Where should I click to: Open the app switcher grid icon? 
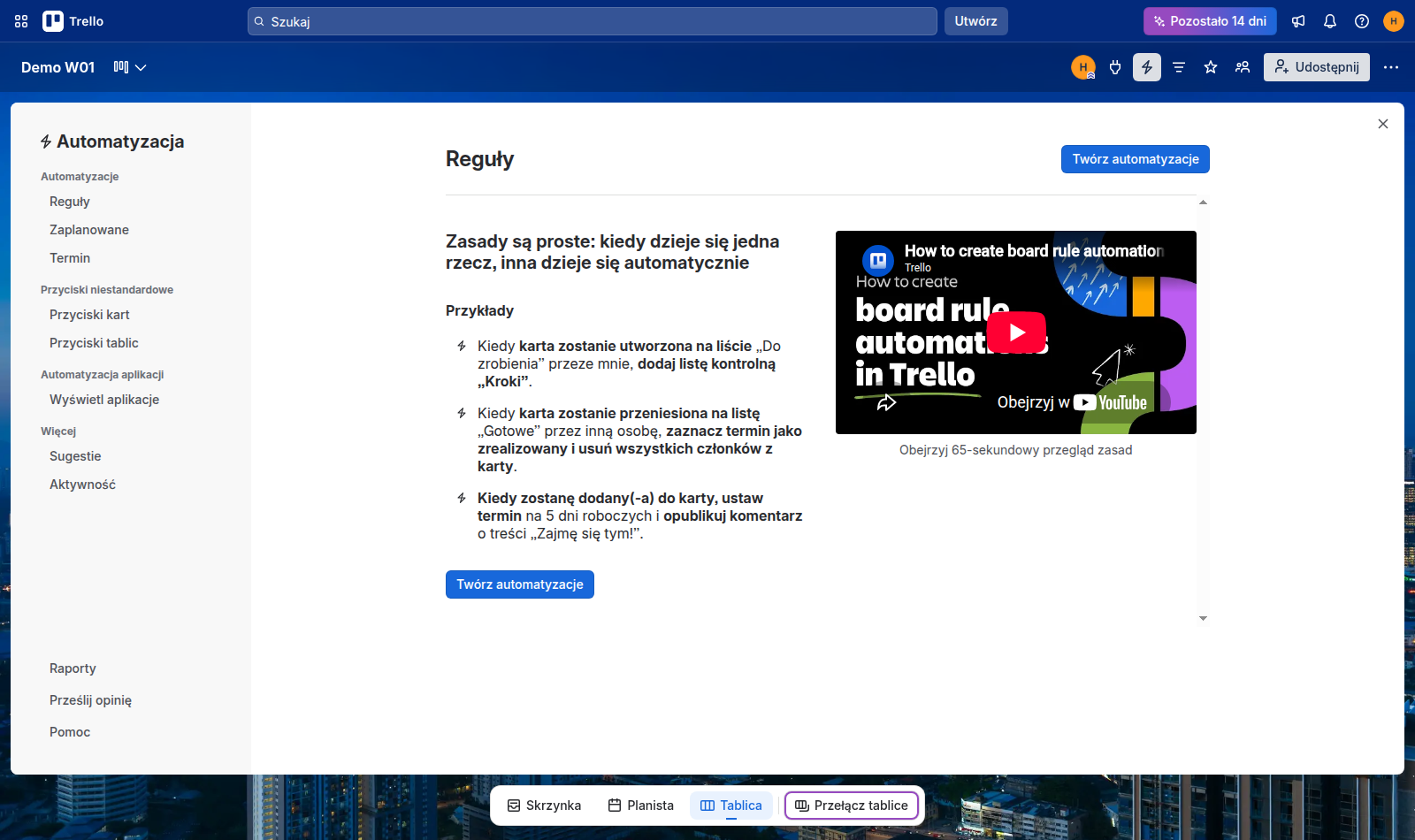pos(21,21)
